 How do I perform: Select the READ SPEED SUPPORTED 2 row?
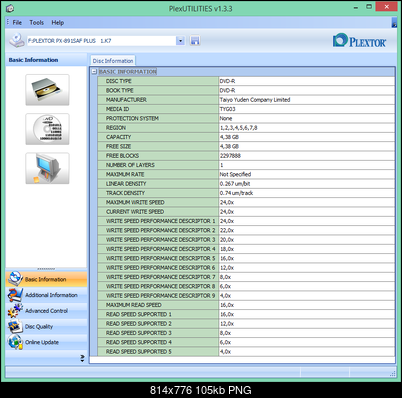point(246,324)
